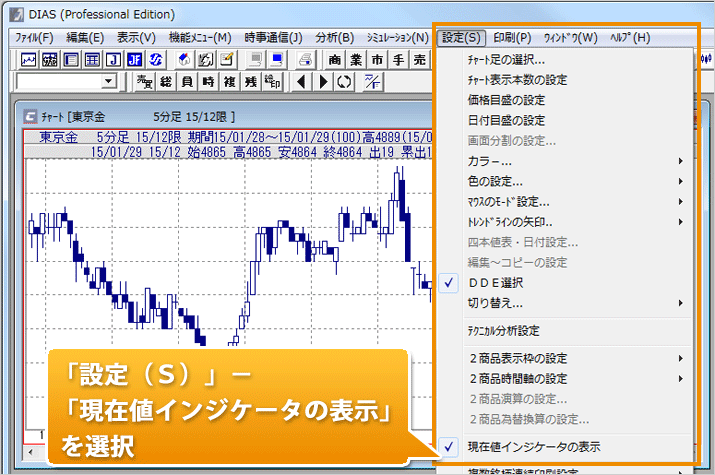This screenshot has width=715, height=475.
Task: Open the 印刷(P) menu
Action: (511, 38)
